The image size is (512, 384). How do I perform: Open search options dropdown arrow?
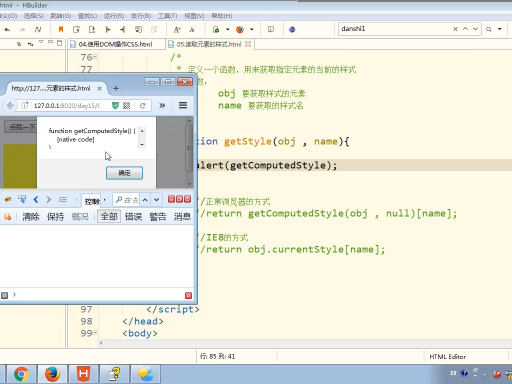(x=500, y=29)
